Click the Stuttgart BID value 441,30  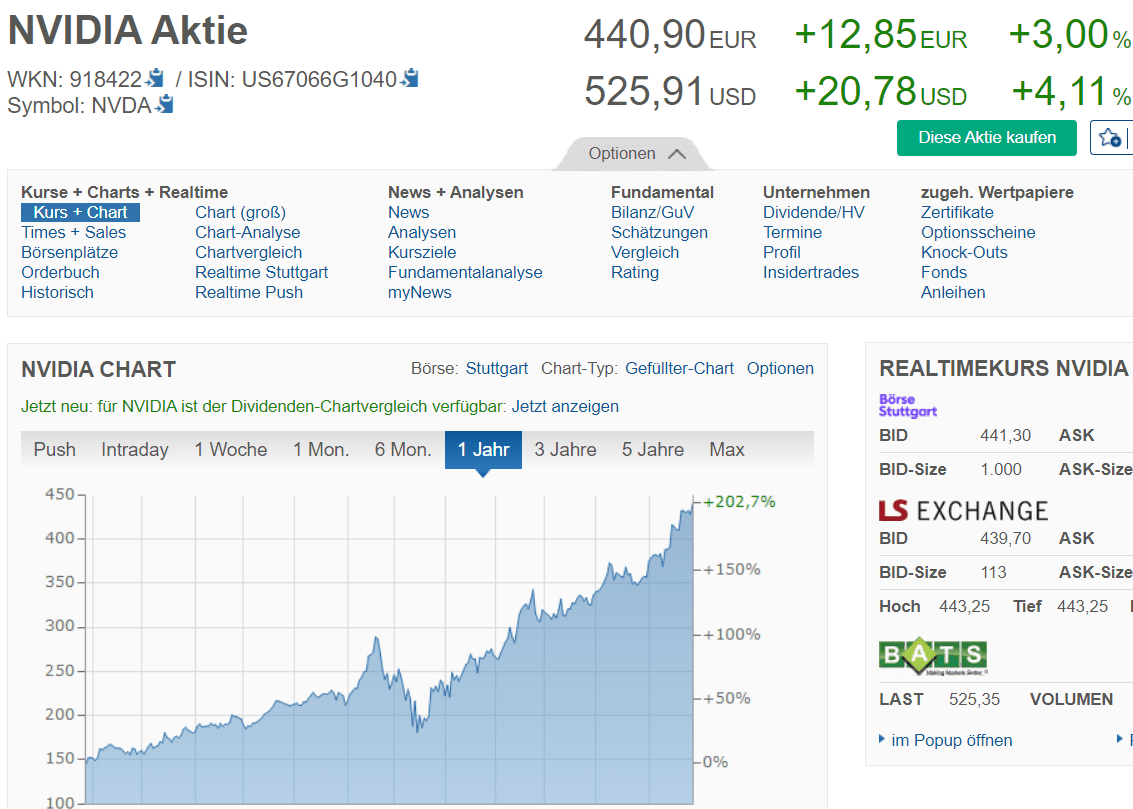(x=1005, y=436)
